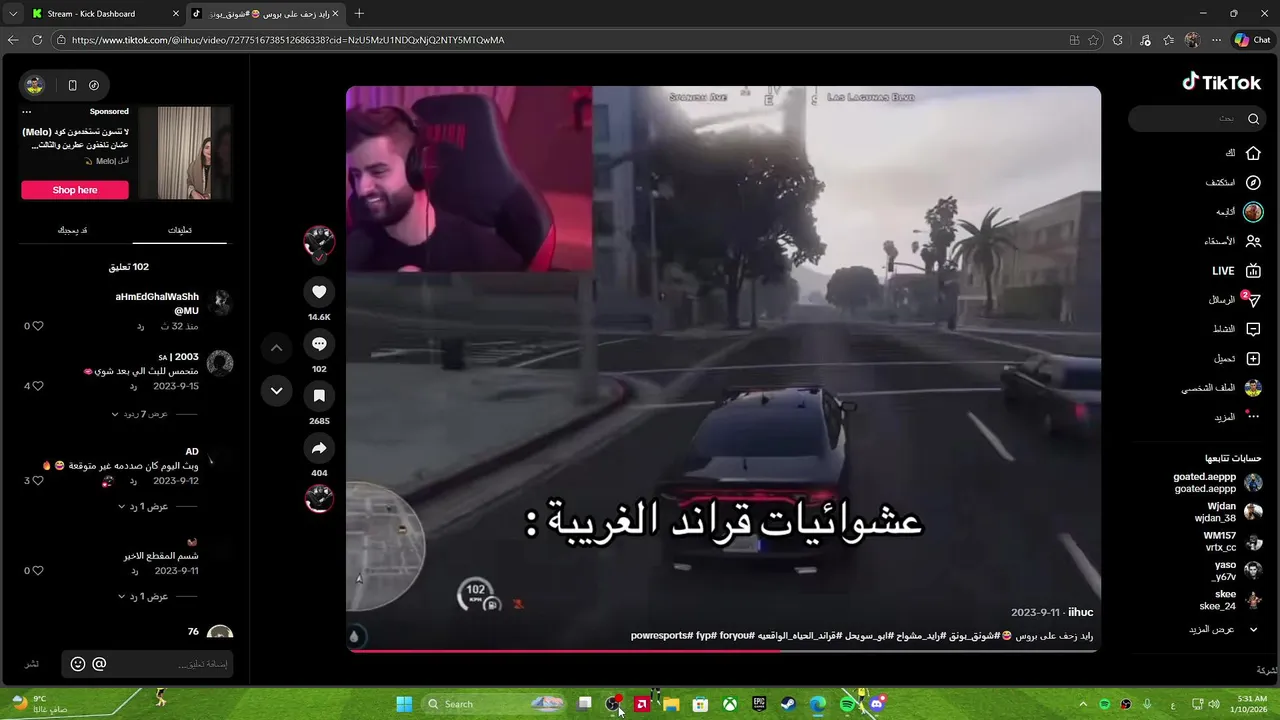The width and height of the screenshot is (1280, 720).
Task: Click the Edge address bar URL
Action: point(288,40)
